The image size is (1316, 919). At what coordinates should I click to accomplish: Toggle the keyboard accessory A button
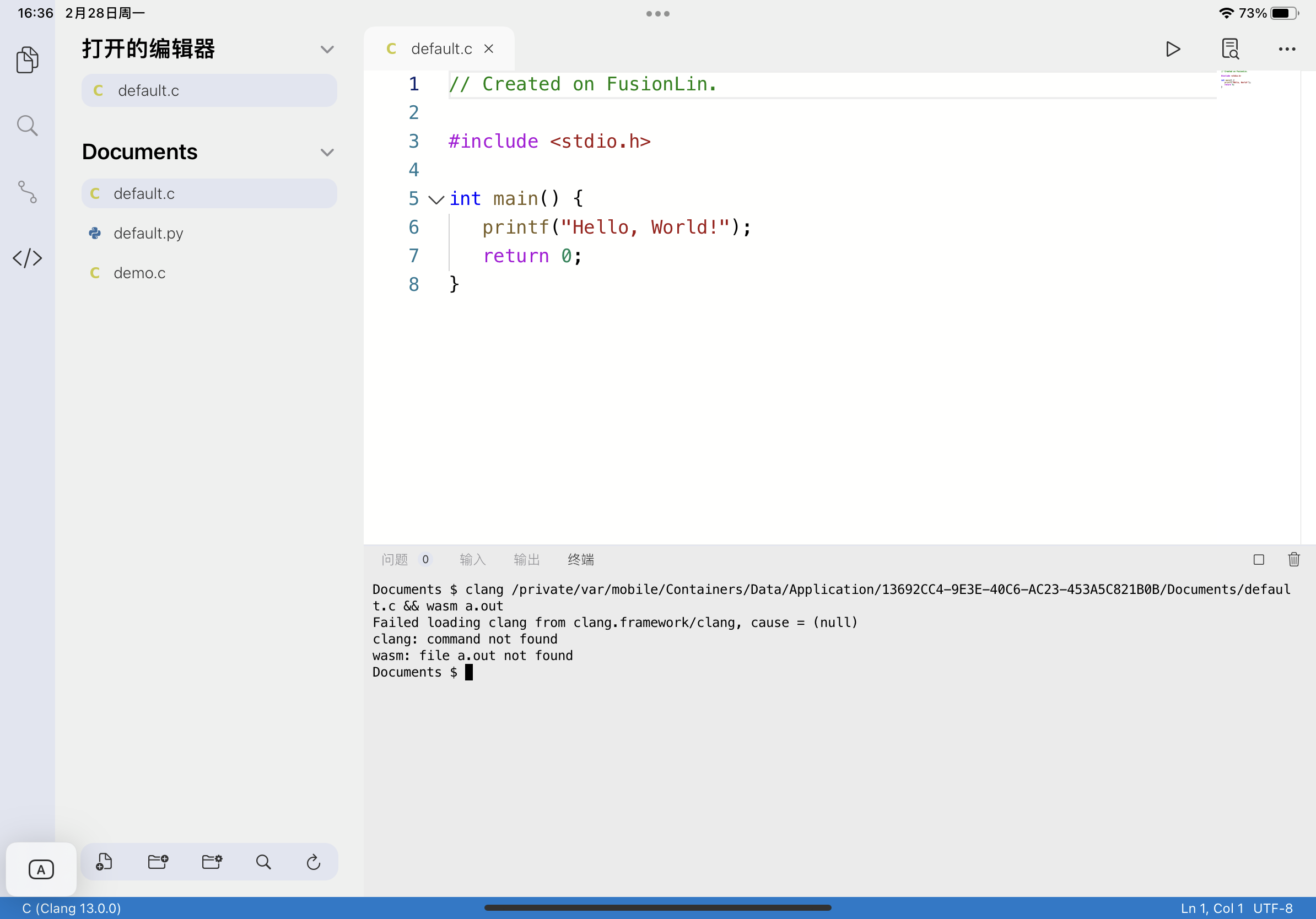(41, 868)
